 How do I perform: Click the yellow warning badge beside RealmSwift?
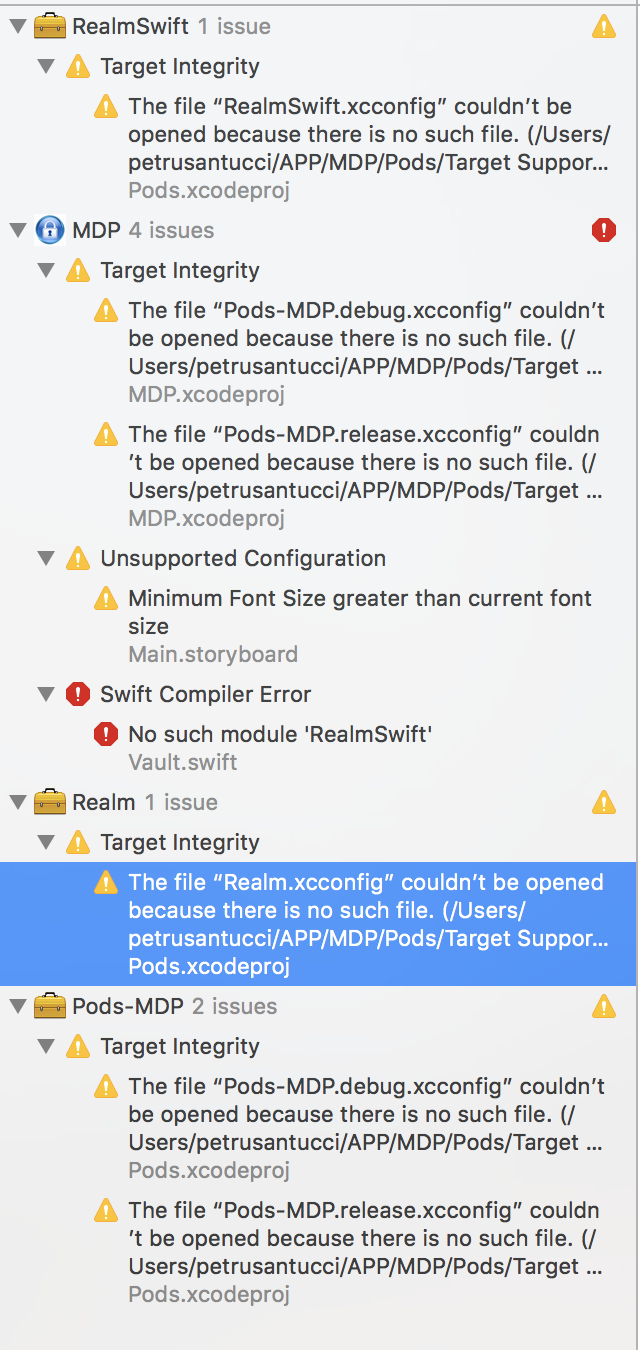tap(604, 27)
